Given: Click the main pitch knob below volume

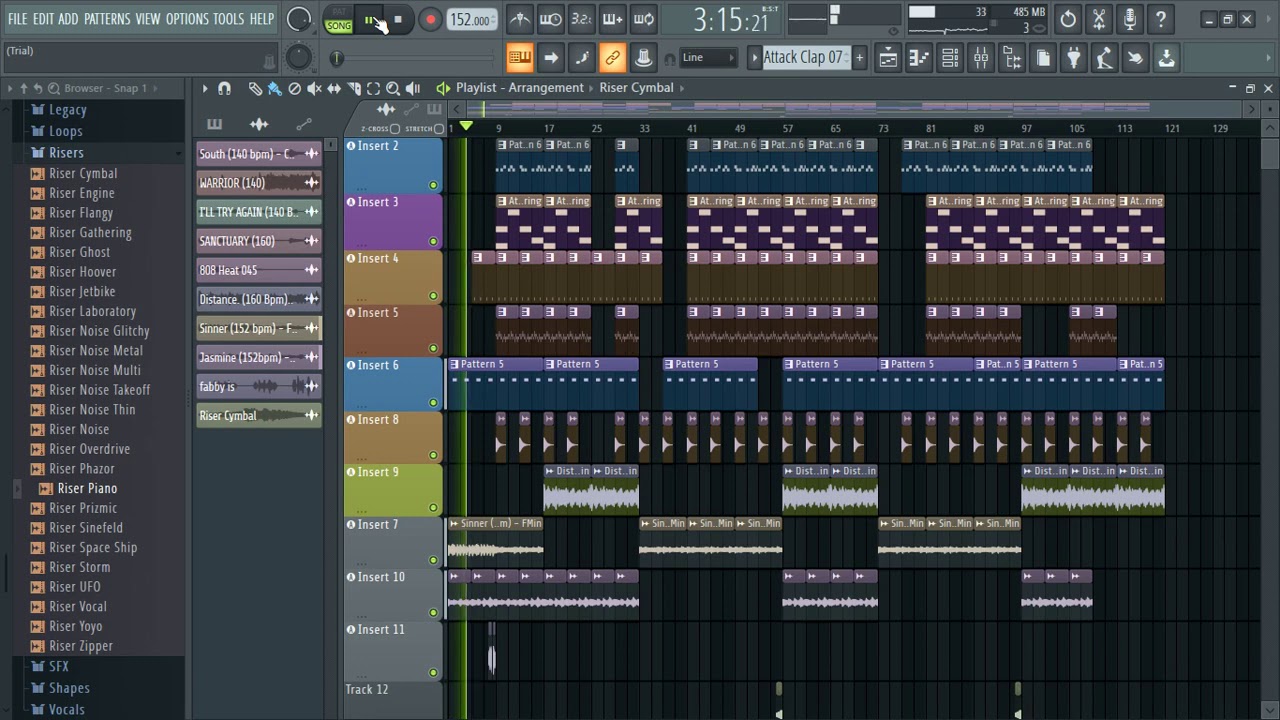Looking at the screenshot, I should 298,57.
